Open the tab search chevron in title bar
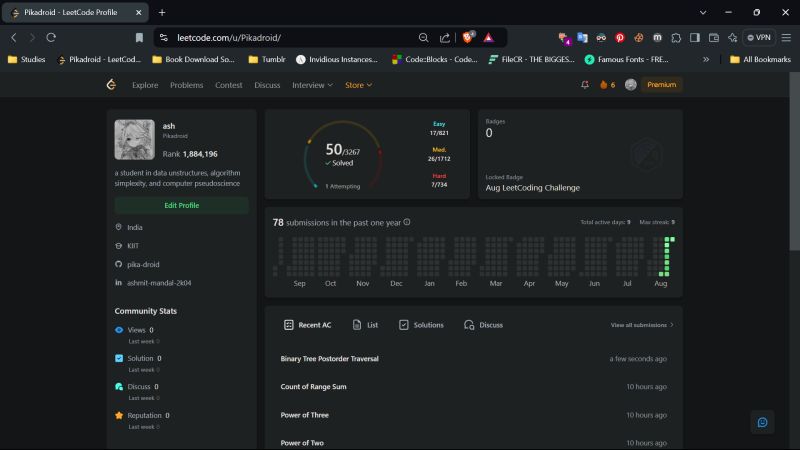This screenshot has width=800, height=450. pos(703,12)
